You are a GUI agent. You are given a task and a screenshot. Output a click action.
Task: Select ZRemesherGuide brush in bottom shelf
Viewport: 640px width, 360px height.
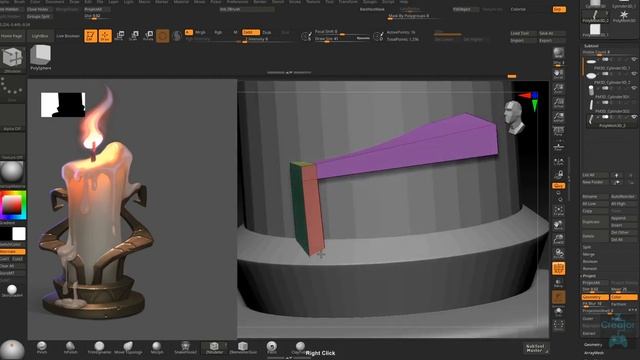click(243, 348)
